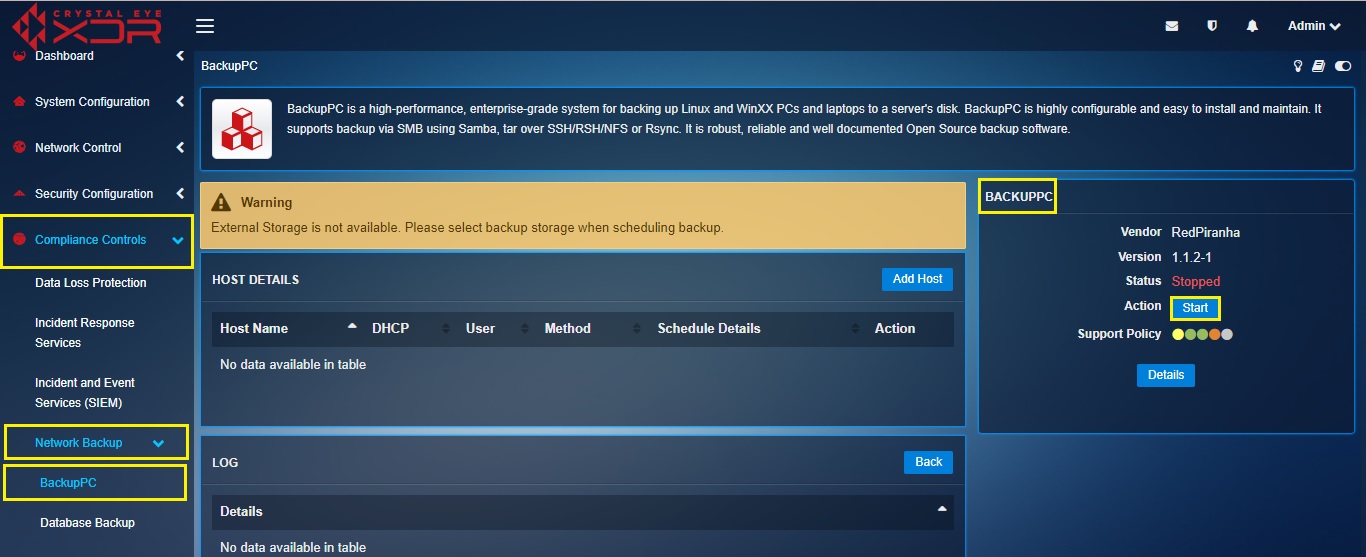Sort by the User column header

(x=480, y=328)
